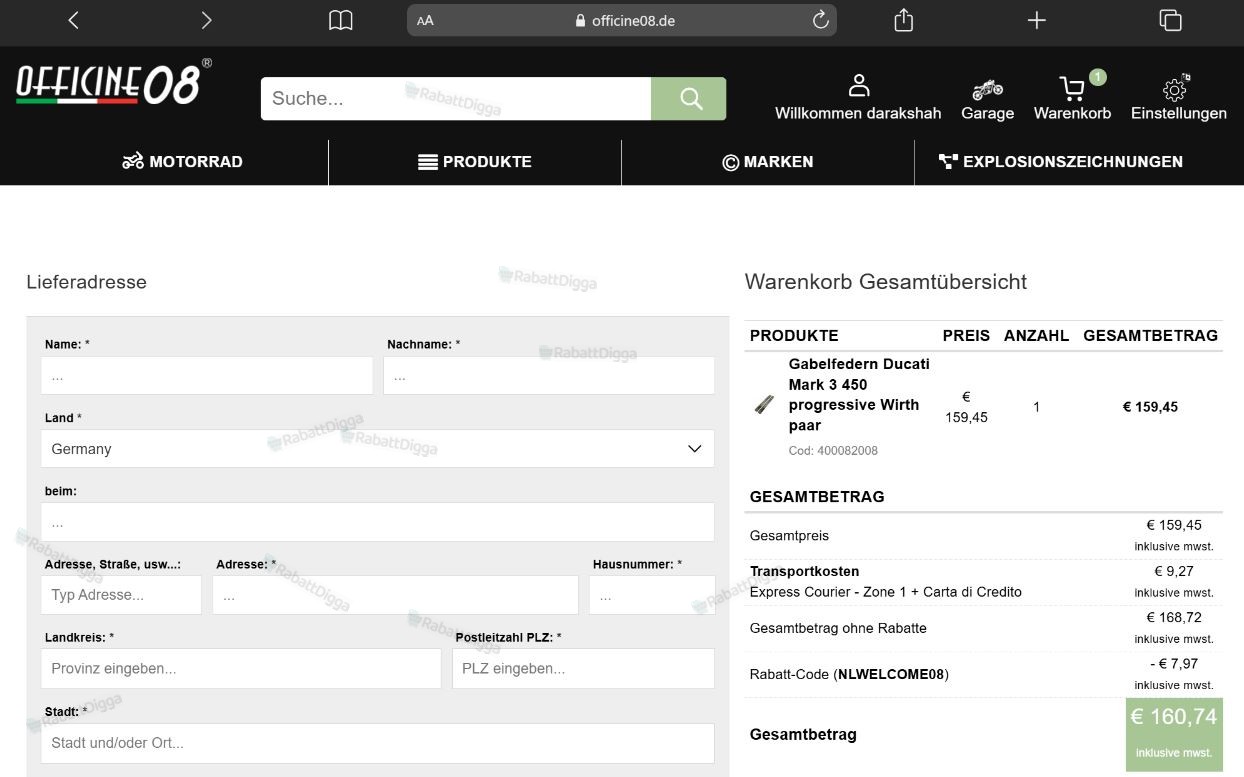Click the green magnifier search button

(x=689, y=98)
